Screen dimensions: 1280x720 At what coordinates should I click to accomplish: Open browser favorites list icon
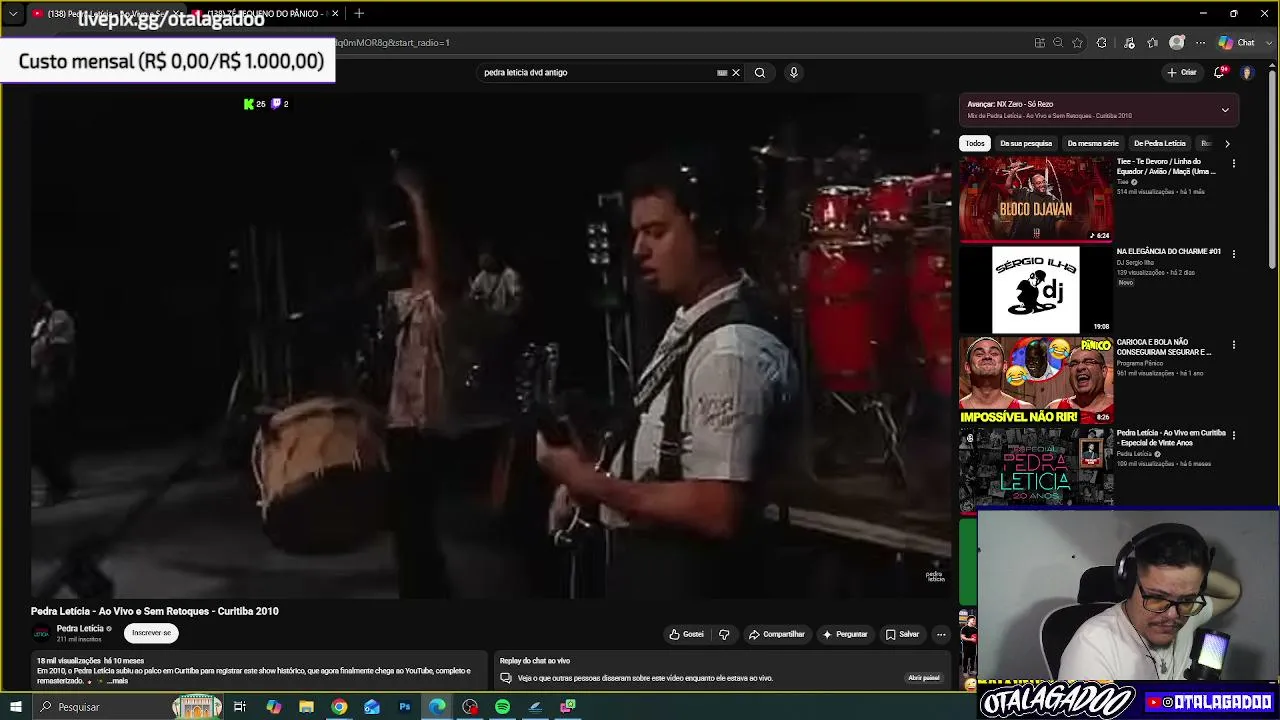(x=1153, y=42)
